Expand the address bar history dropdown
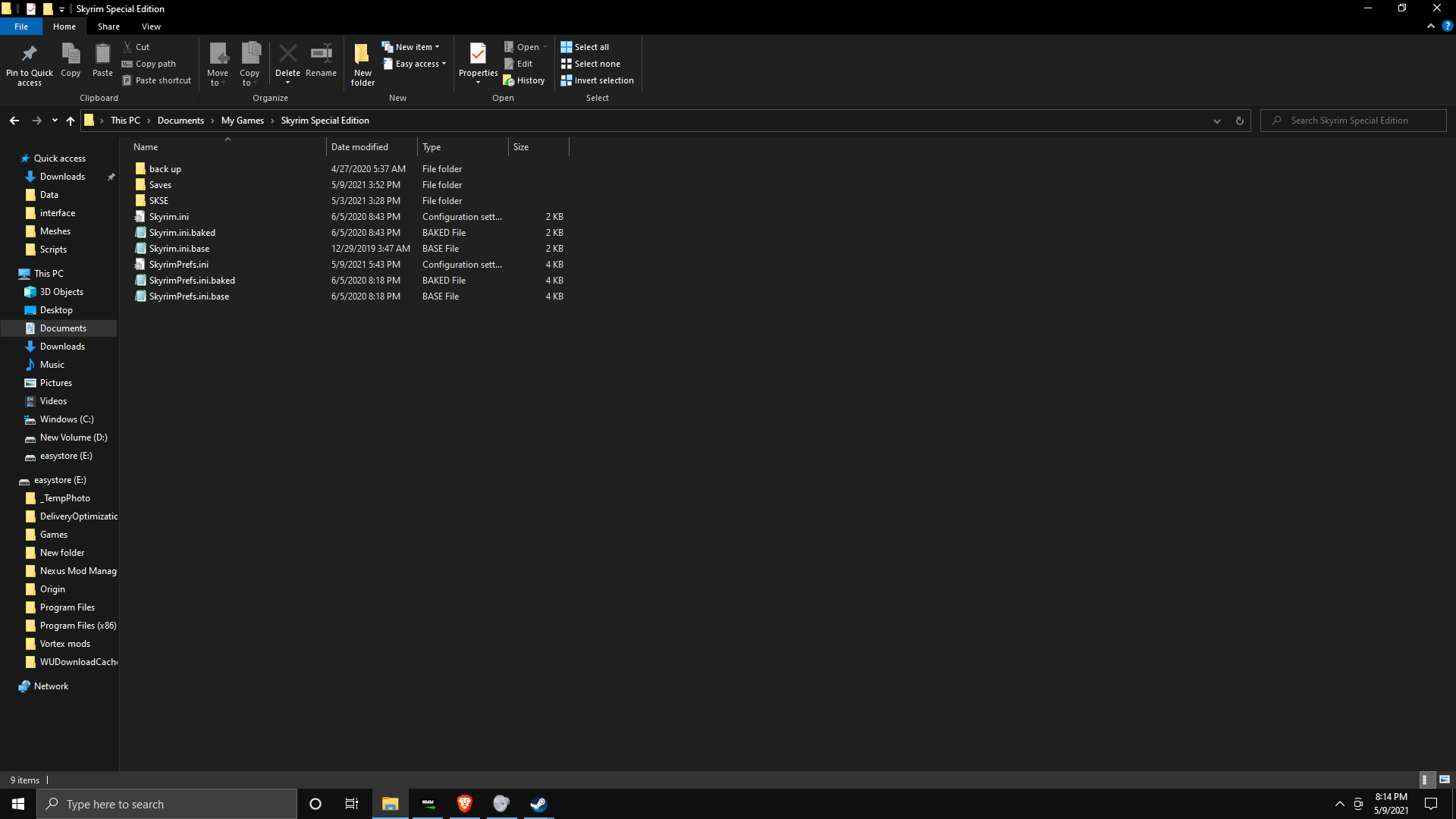1456x819 pixels. (x=1217, y=121)
